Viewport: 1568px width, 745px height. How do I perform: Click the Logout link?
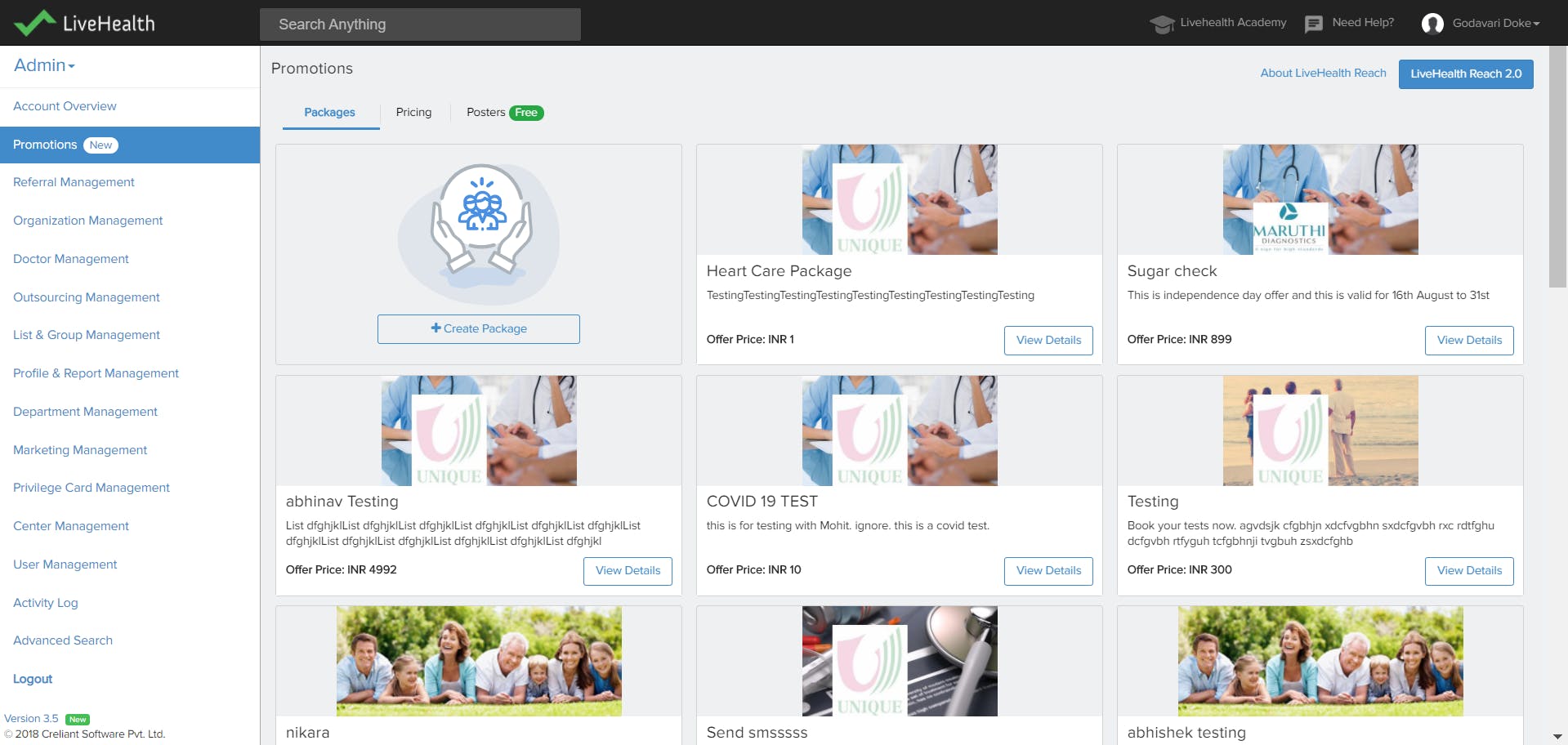(33, 679)
